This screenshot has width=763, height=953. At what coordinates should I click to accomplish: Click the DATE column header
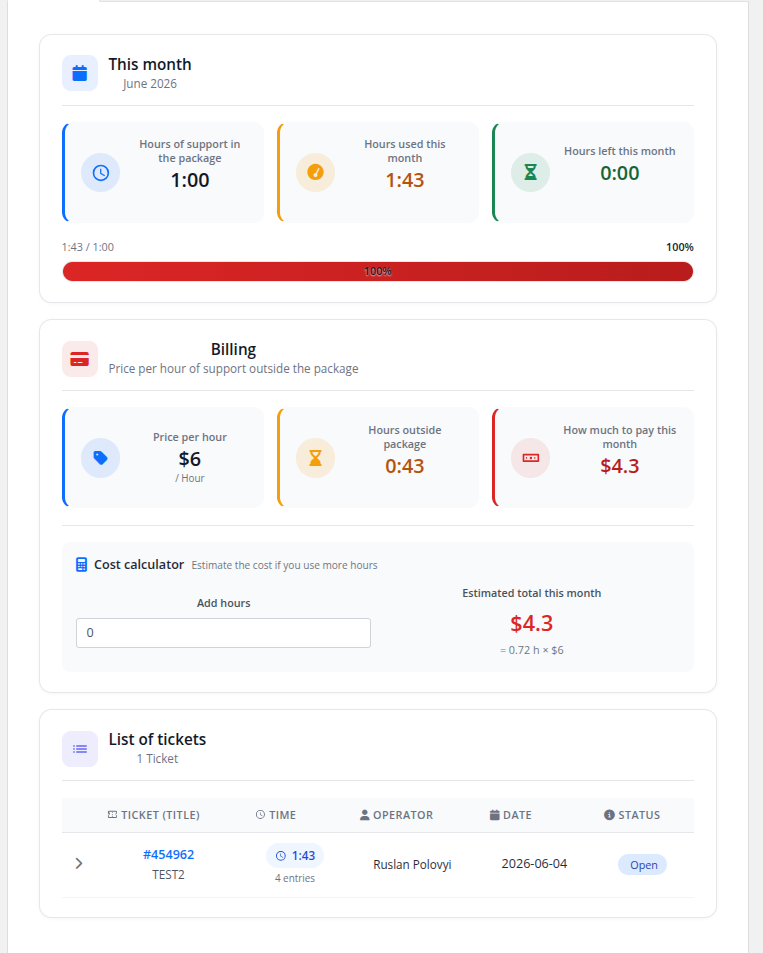511,815
